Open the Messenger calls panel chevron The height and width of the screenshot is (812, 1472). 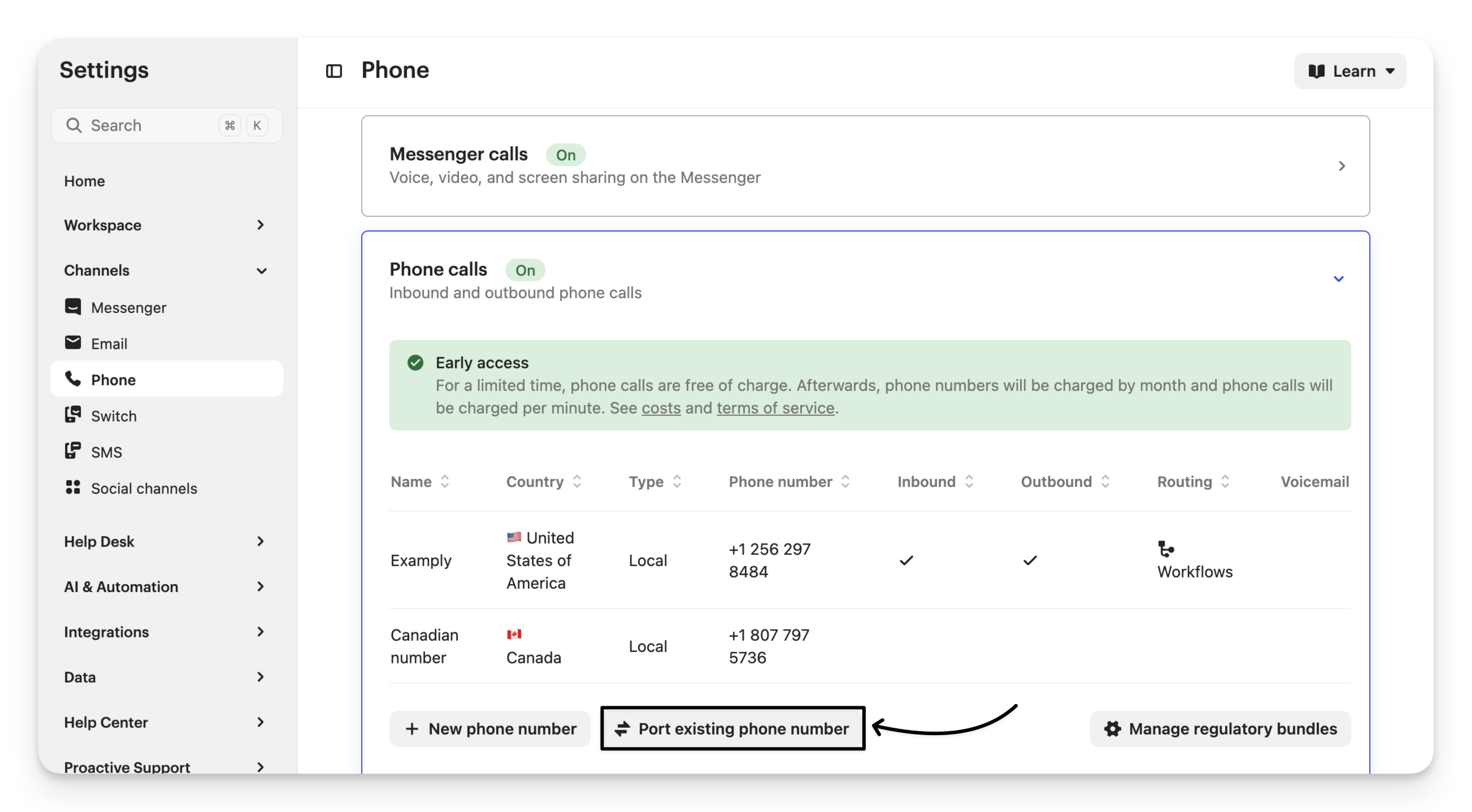pos(1341,166)
